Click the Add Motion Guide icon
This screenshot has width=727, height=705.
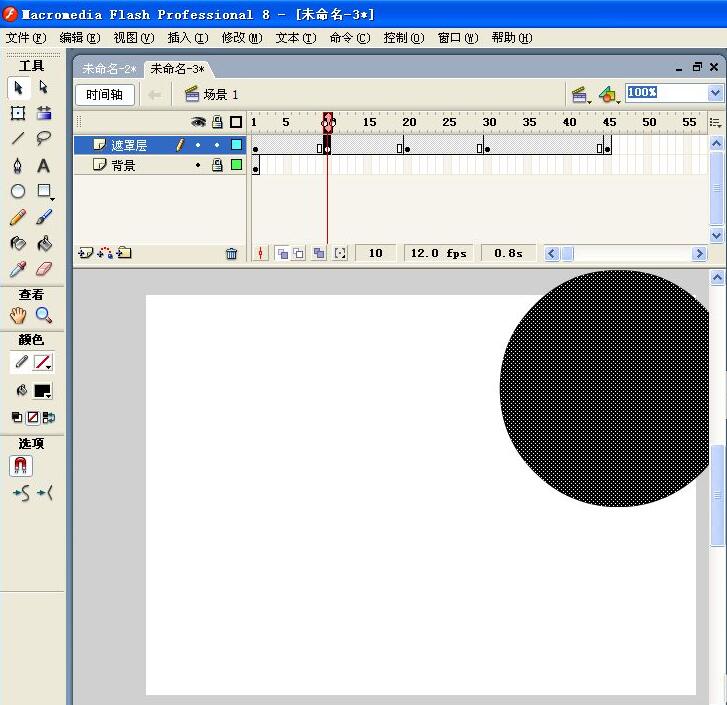click(105, 253)
